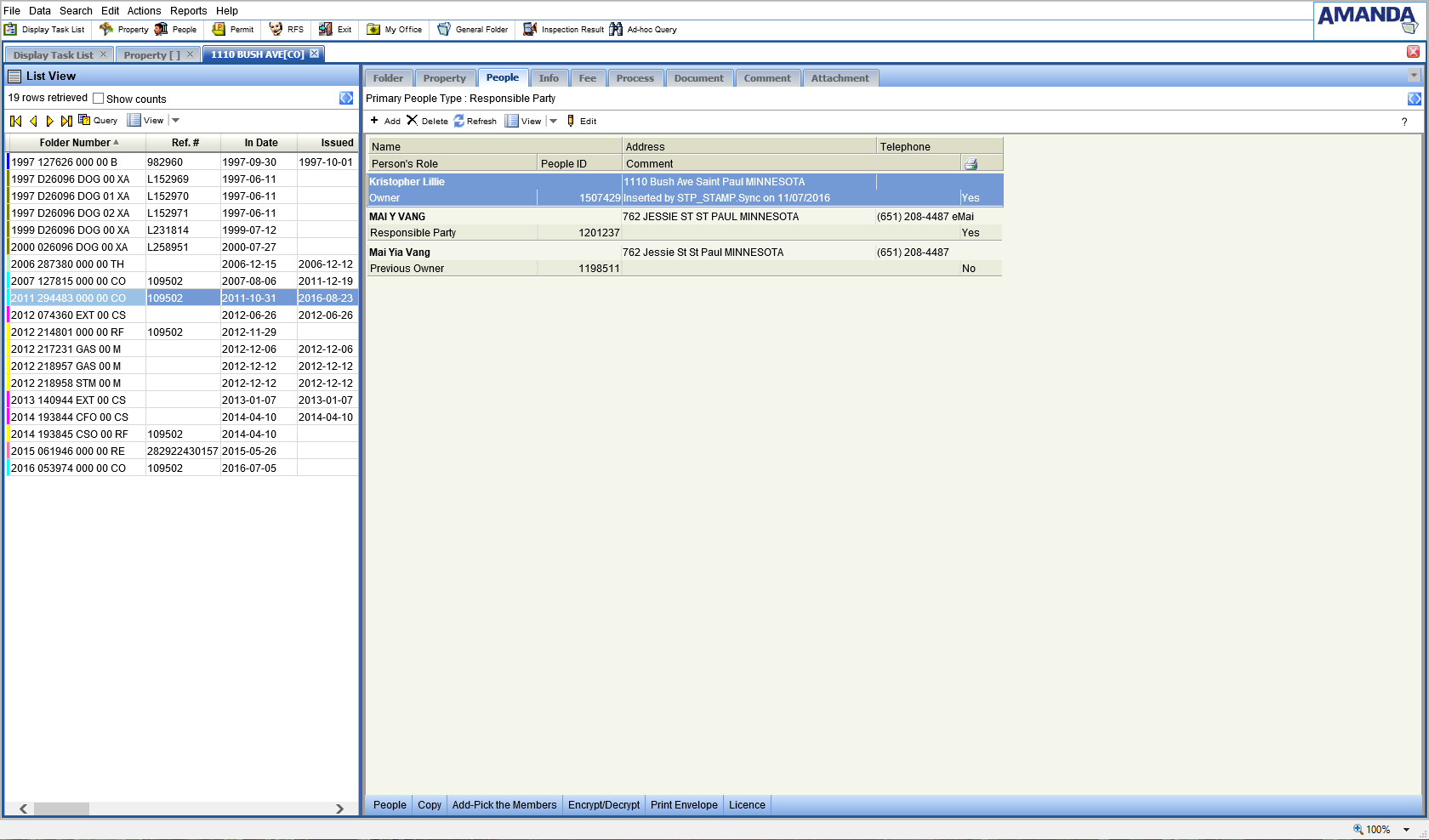Click Add-Pick the Members button
1429x840 pixels.
point(504,805)
